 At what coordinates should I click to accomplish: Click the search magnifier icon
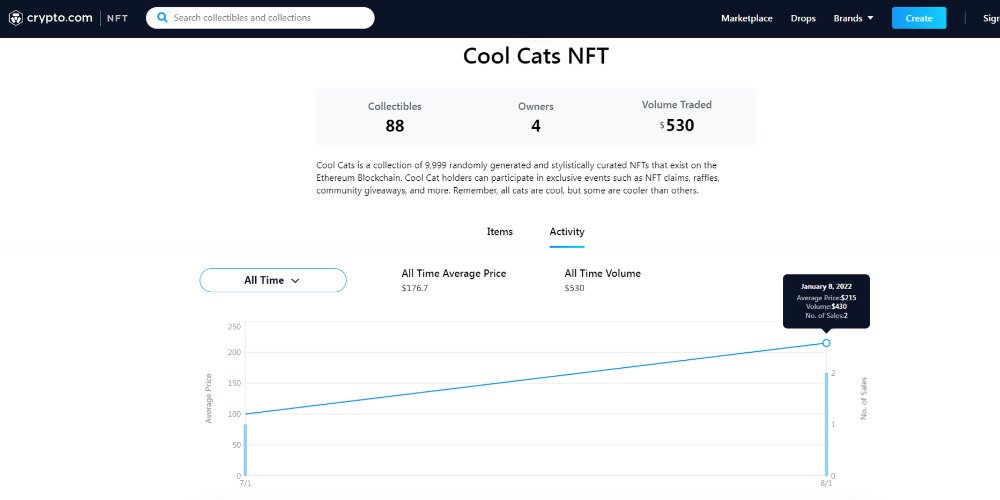point(163,18)
